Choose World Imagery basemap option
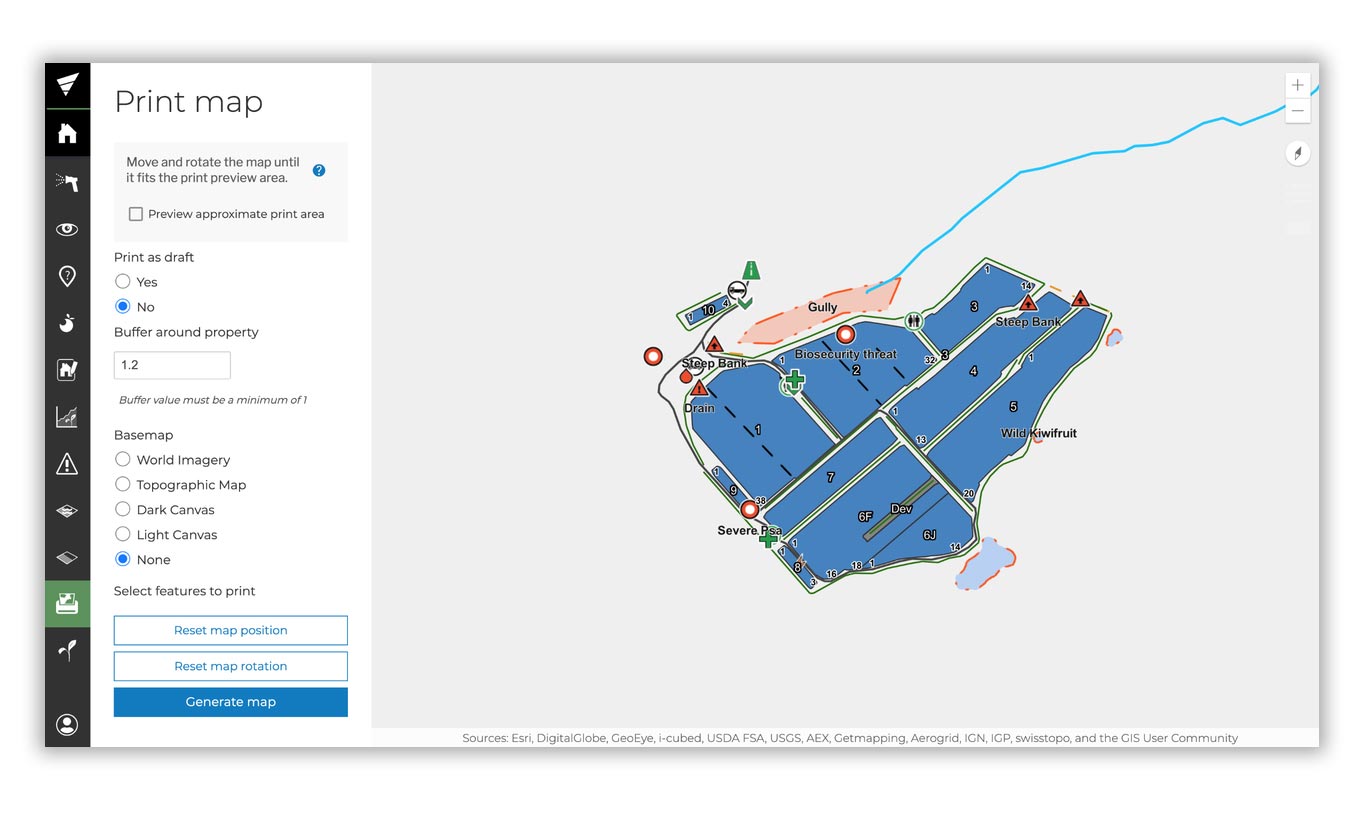Viewport: 1366px width, 836px height. 123,460
